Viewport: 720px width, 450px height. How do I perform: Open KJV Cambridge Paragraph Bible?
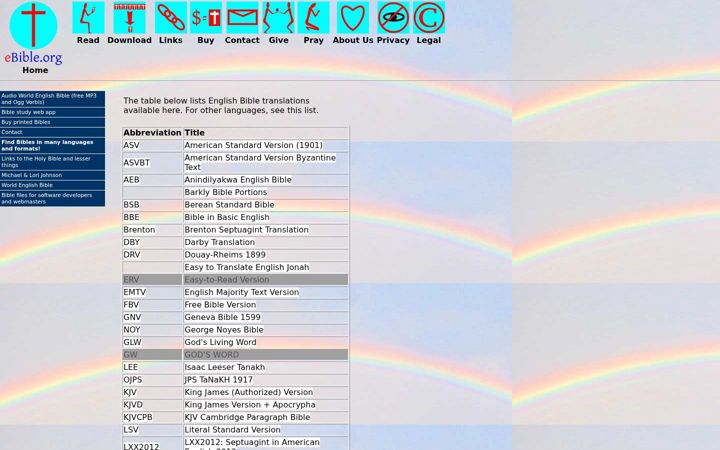247,417
